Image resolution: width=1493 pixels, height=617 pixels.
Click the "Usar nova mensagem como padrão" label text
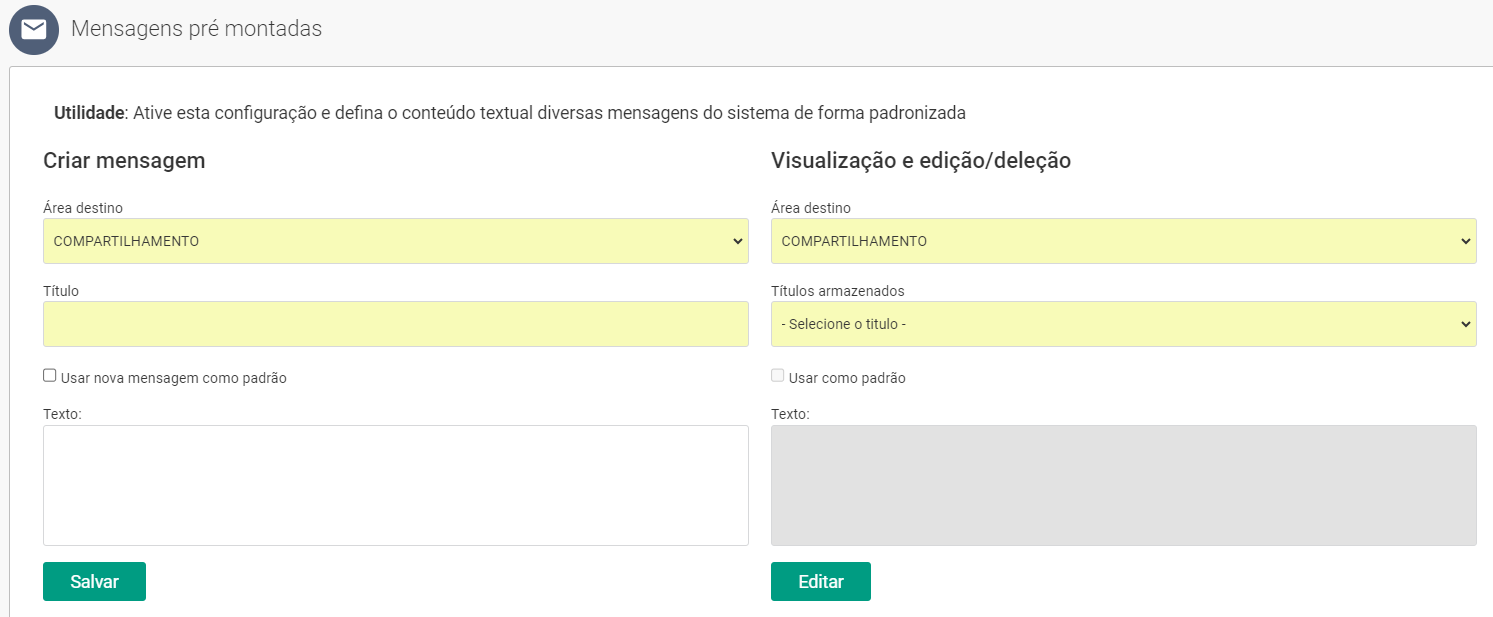173,378
